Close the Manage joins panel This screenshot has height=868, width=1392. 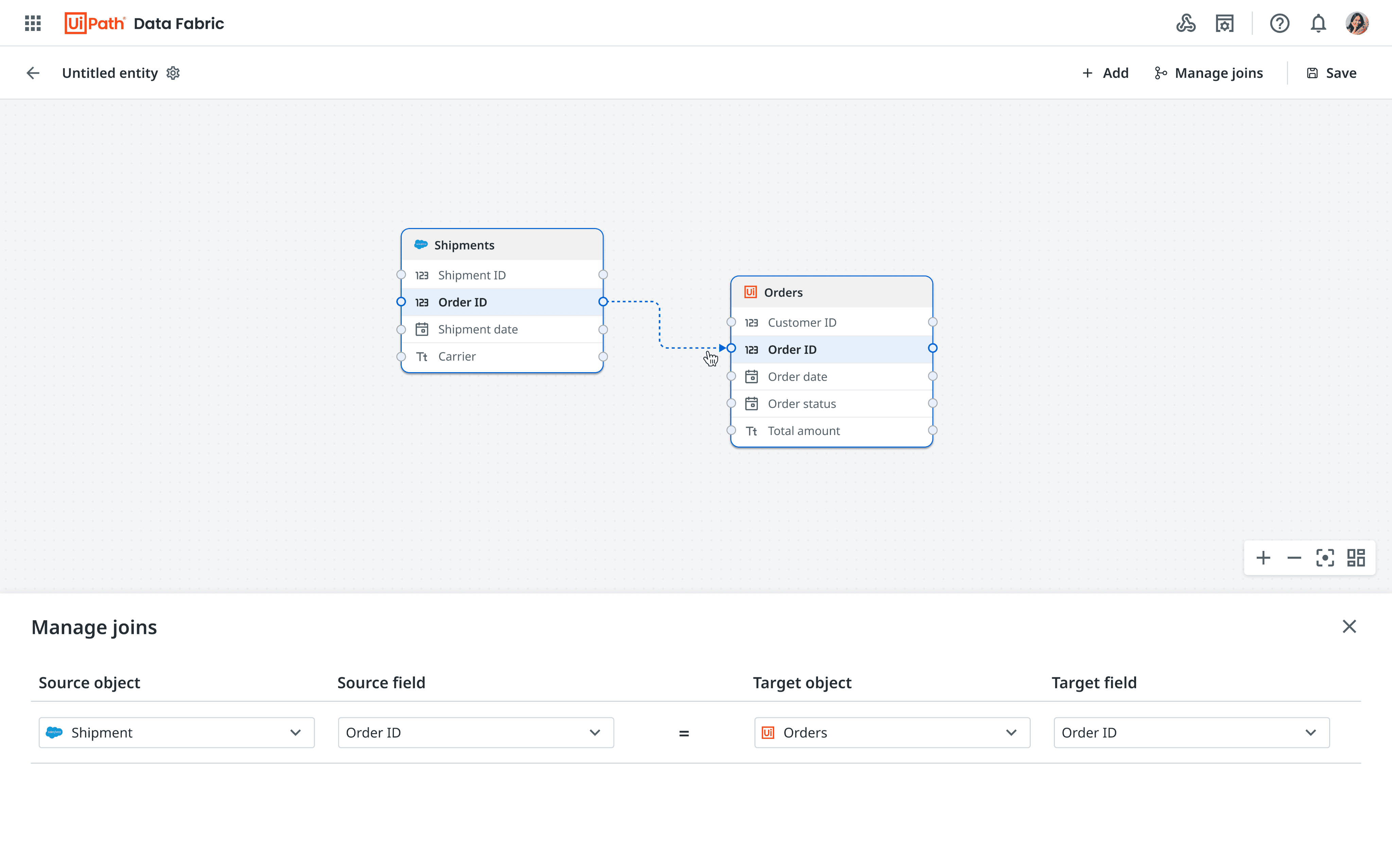click(1349, 626)
